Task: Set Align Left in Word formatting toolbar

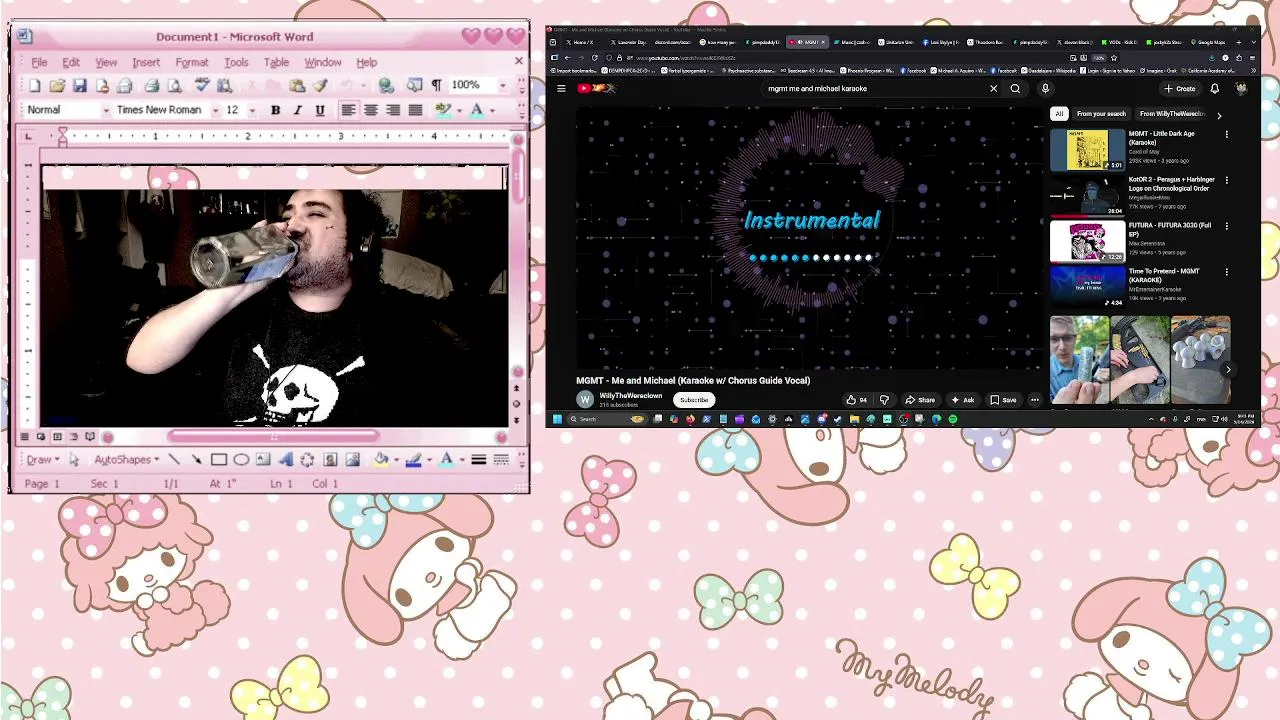Action: coord(348,110)
